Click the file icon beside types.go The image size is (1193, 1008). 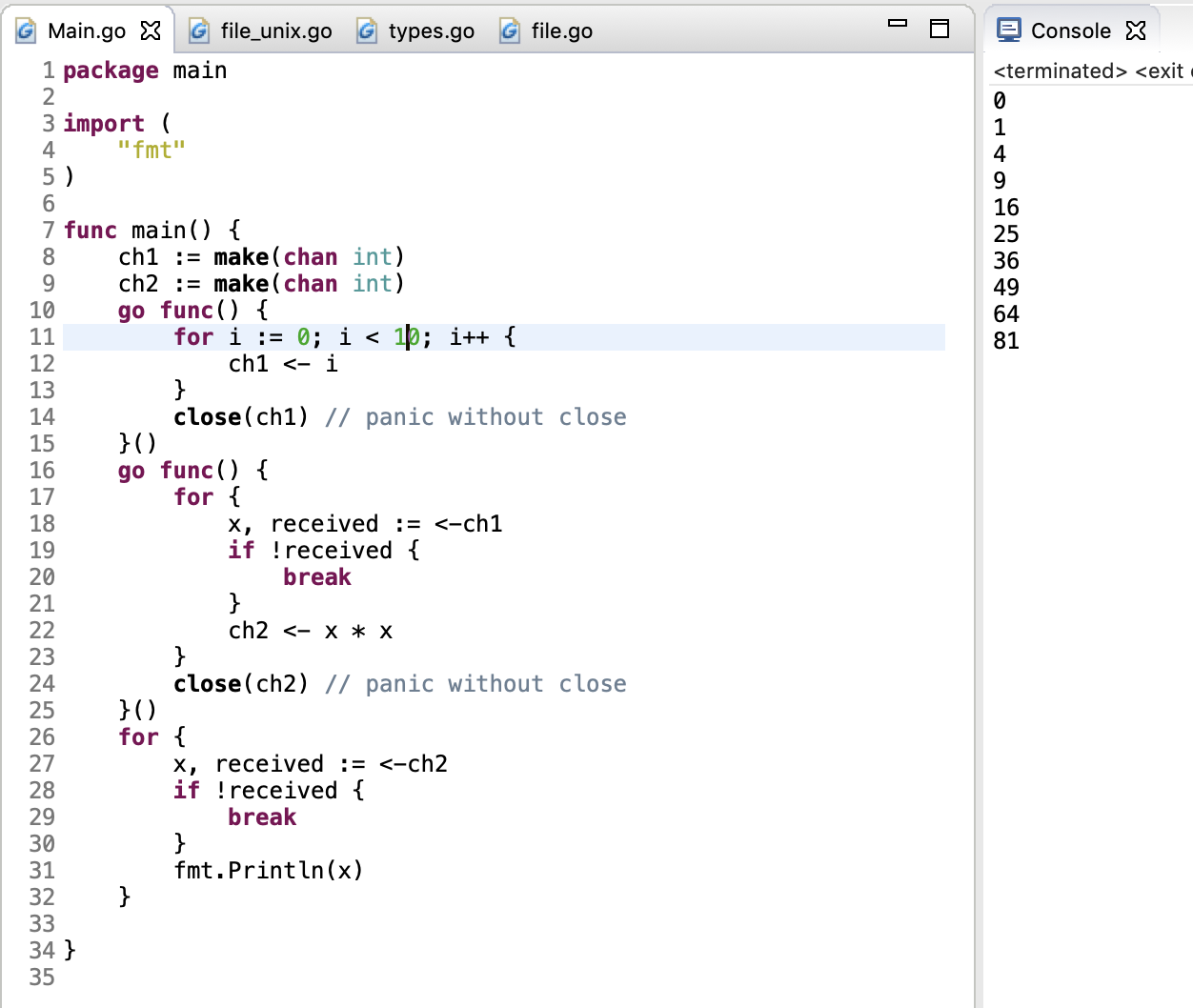coord(367,31)
